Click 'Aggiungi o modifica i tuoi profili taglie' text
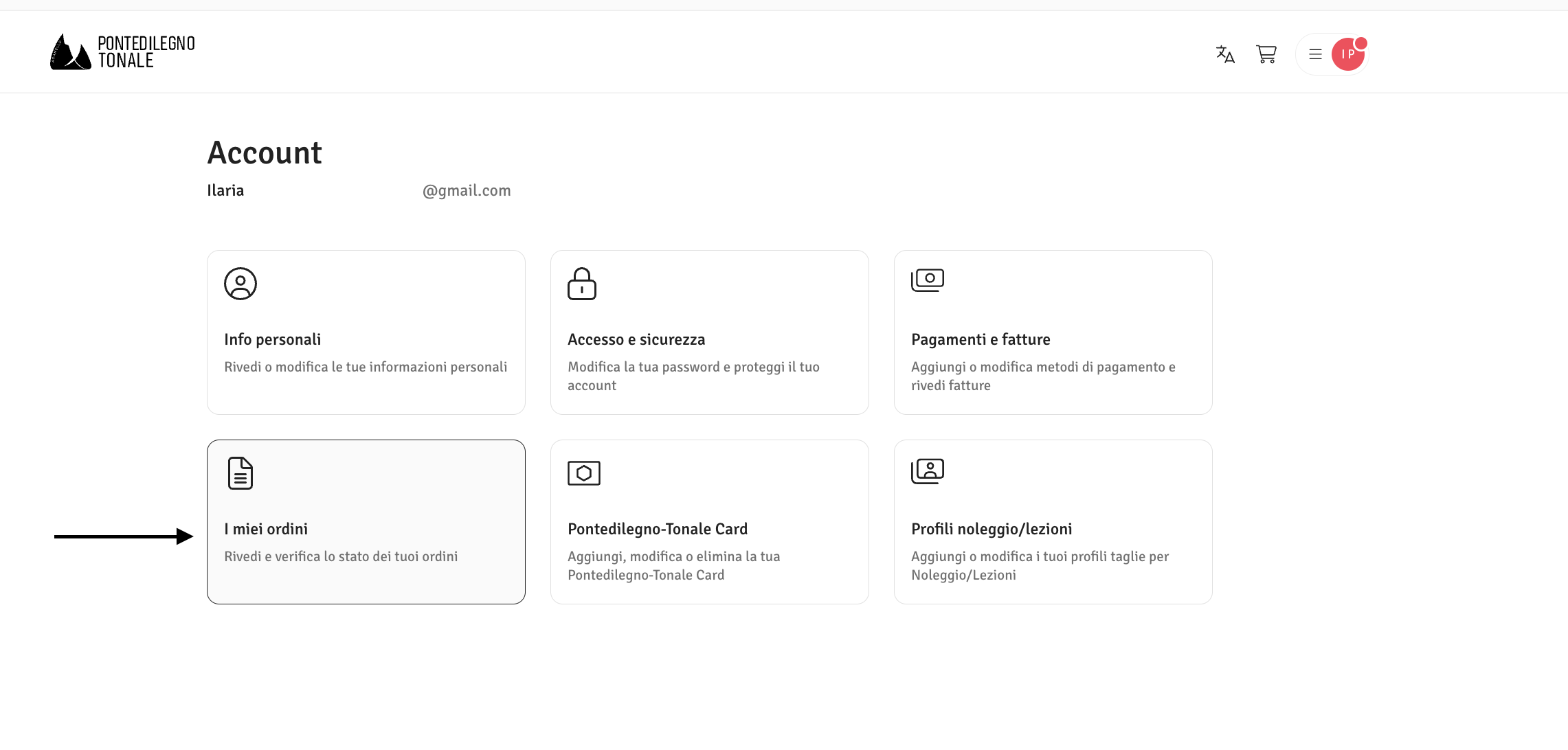The height and width of the screenshot is (750, 1568). tap(1040, 566)
